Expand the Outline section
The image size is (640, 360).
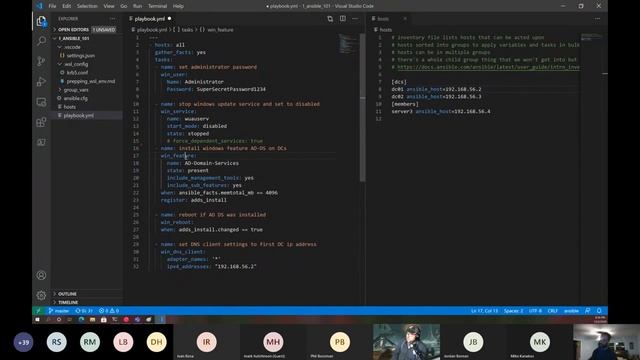(x=87, y=294)
